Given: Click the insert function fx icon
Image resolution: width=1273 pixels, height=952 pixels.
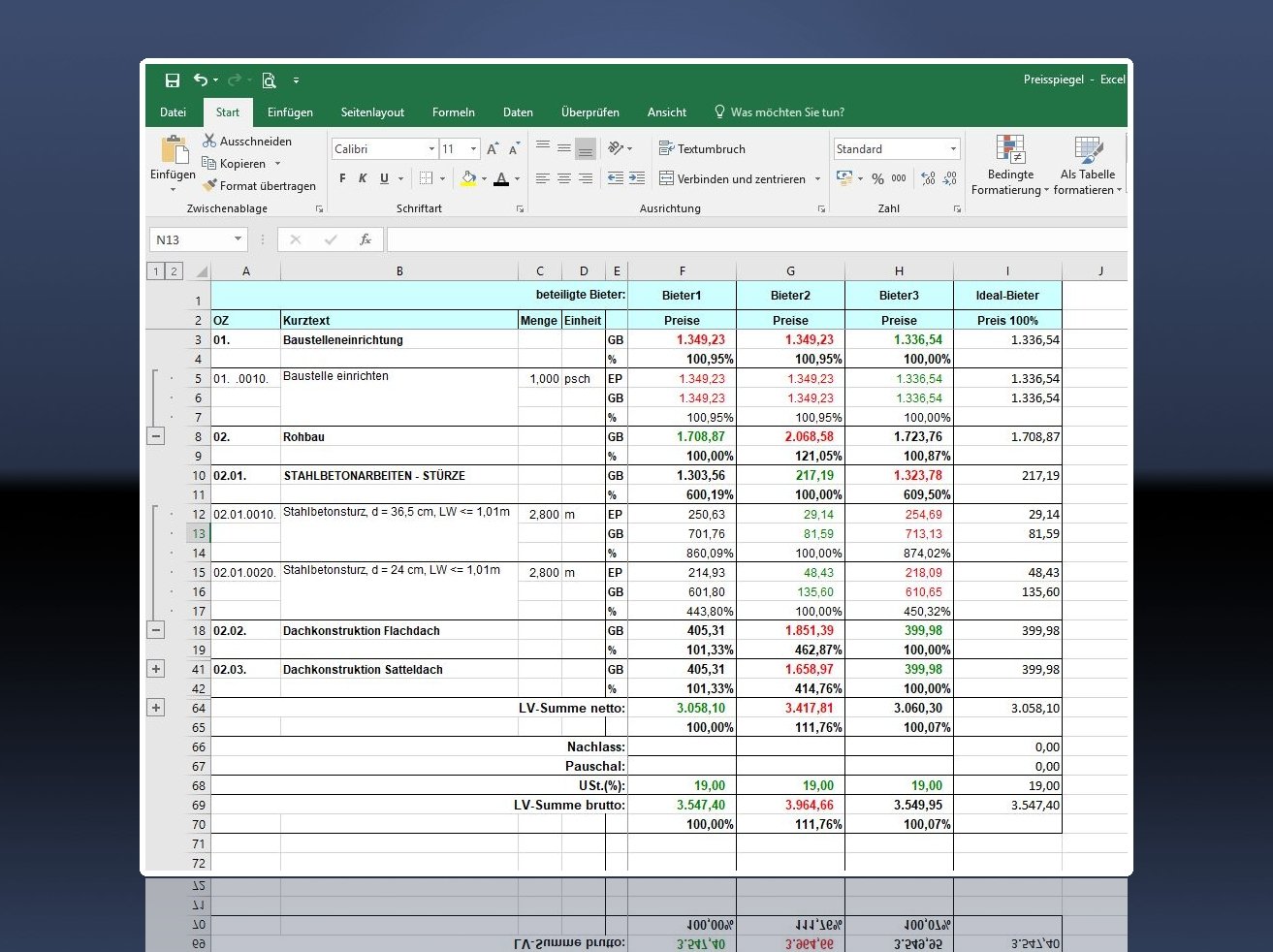Looking at the screenshot, I should [366, 239].
